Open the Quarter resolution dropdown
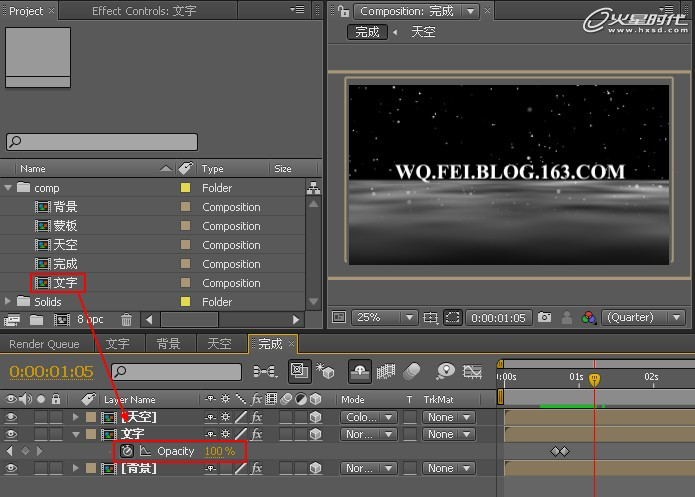The width and height of the screenshot is (695, 497). (643, 317)
